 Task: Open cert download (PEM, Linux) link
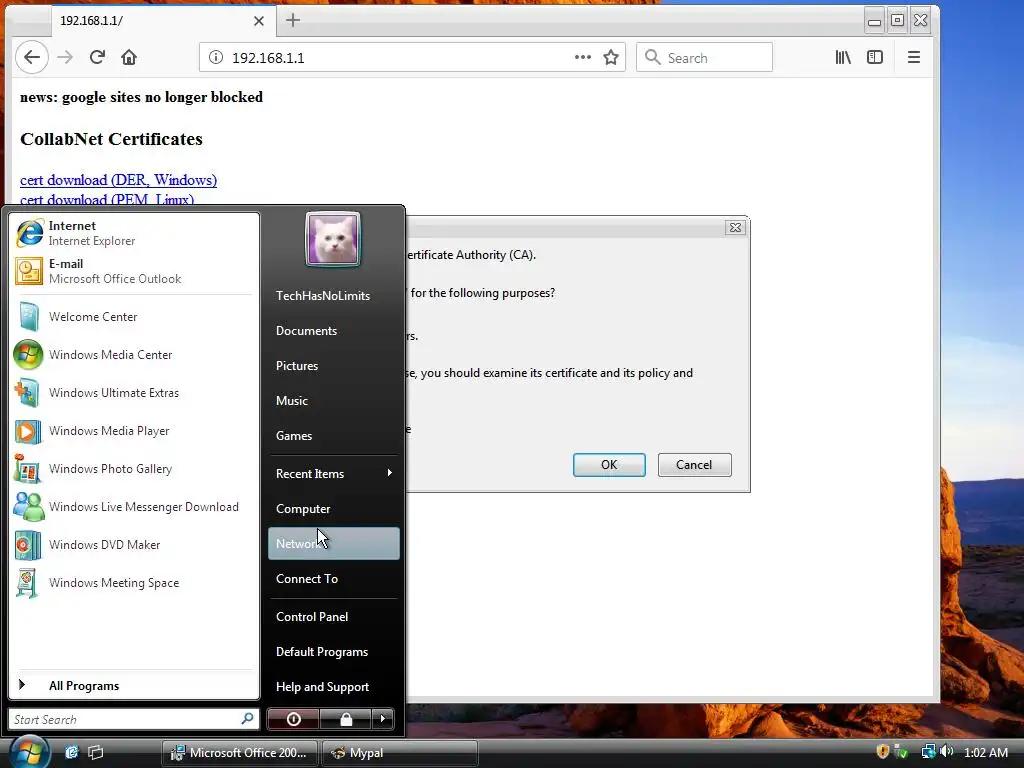coord(107,200)
